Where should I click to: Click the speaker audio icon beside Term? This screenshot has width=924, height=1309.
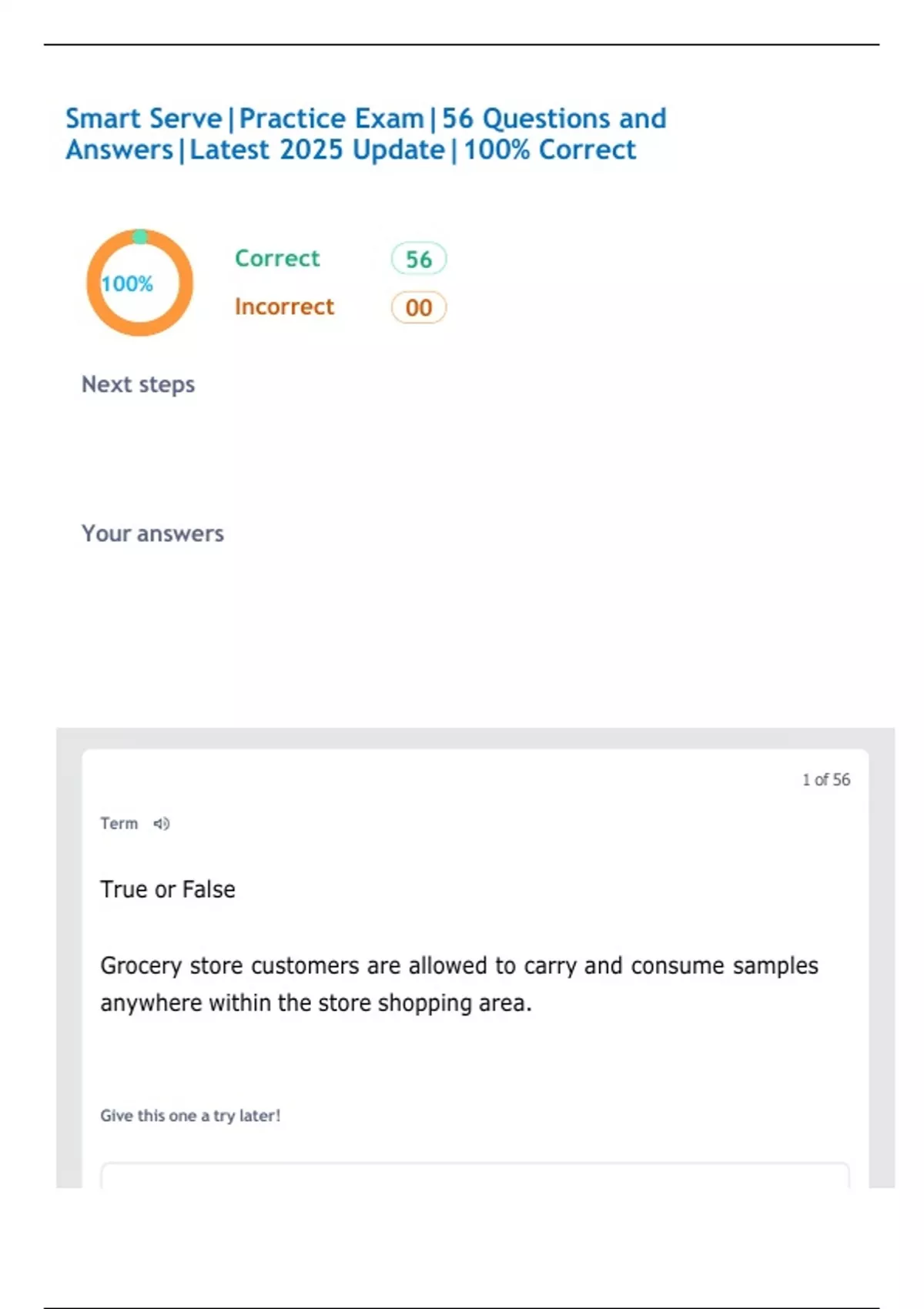click(x=161, y=824)
